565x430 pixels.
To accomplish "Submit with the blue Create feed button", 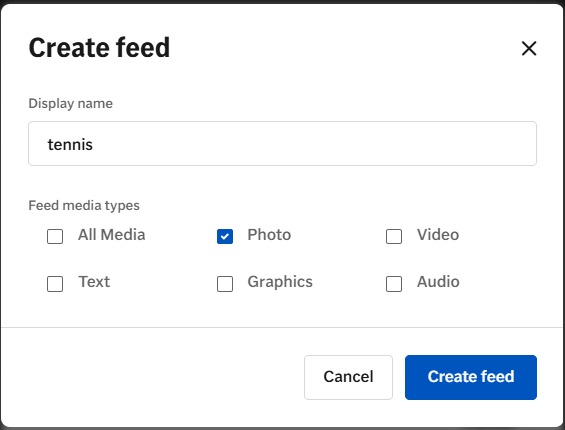I will pos(471,377).
